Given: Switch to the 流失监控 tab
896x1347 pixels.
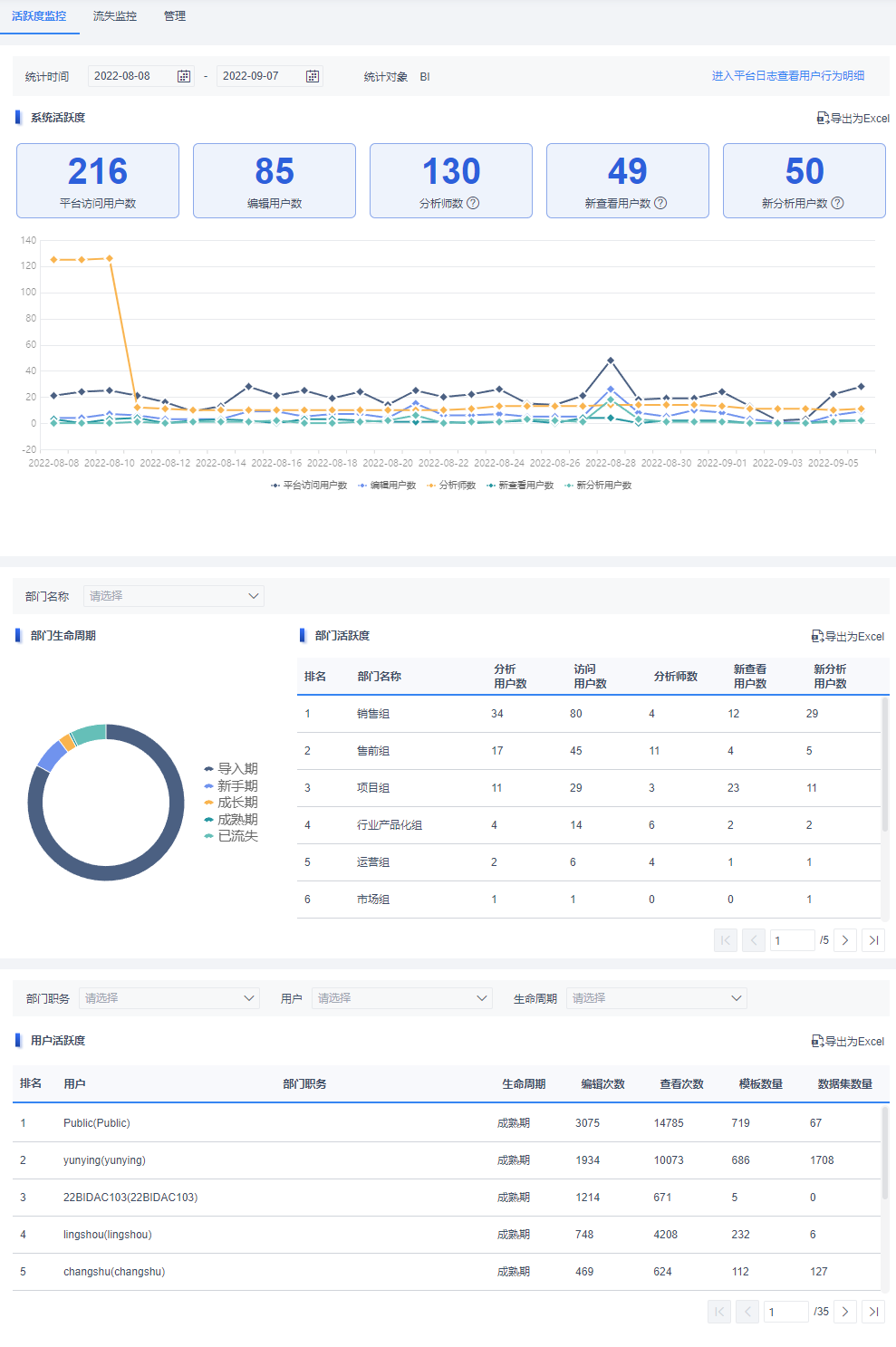Looking at the screenshot, I should [x=115, y=16].
